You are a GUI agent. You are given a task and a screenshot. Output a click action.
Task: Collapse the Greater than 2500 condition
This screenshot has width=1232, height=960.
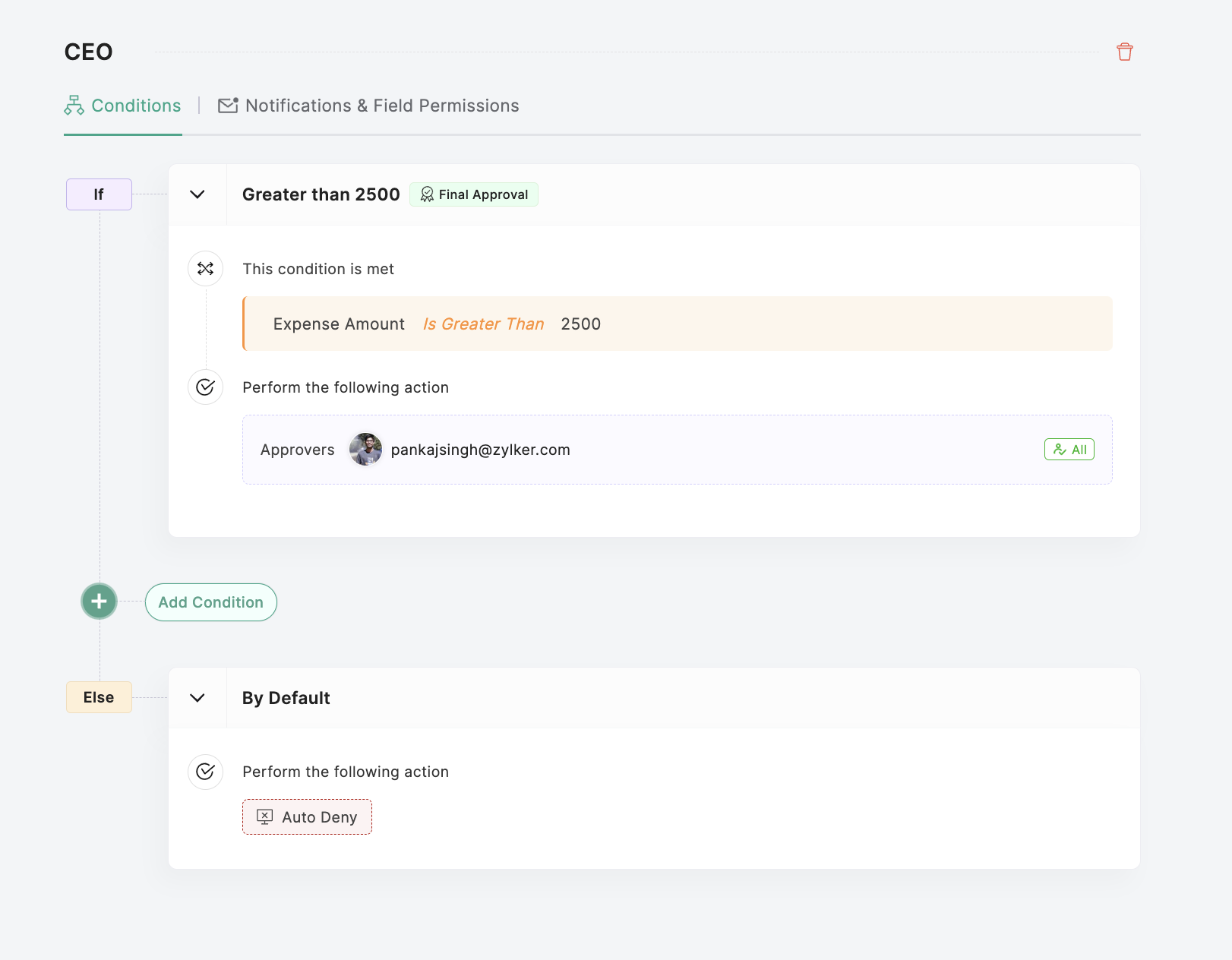coord(197,194)
